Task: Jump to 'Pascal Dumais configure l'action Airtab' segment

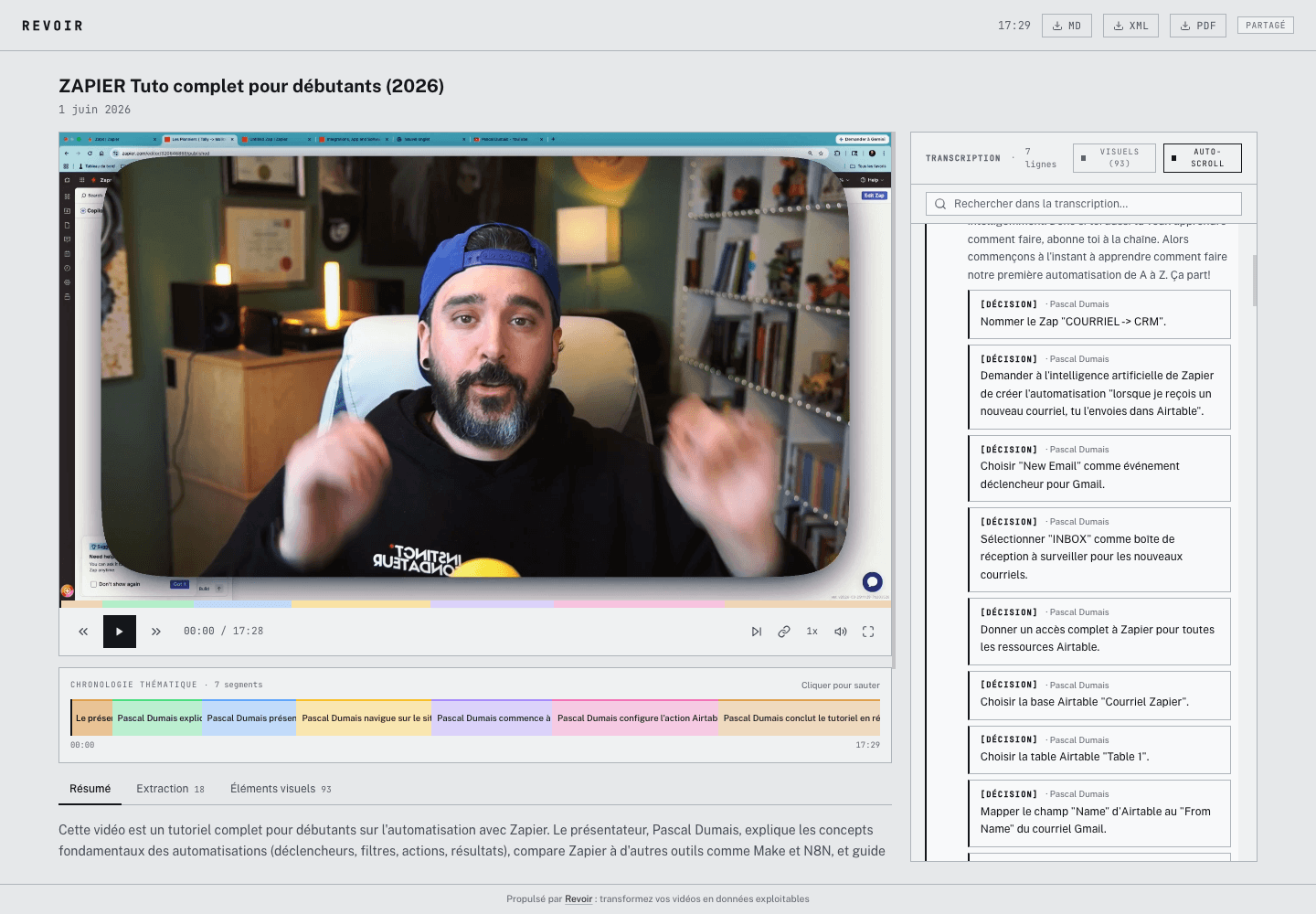Action: (x=636, y=718)
